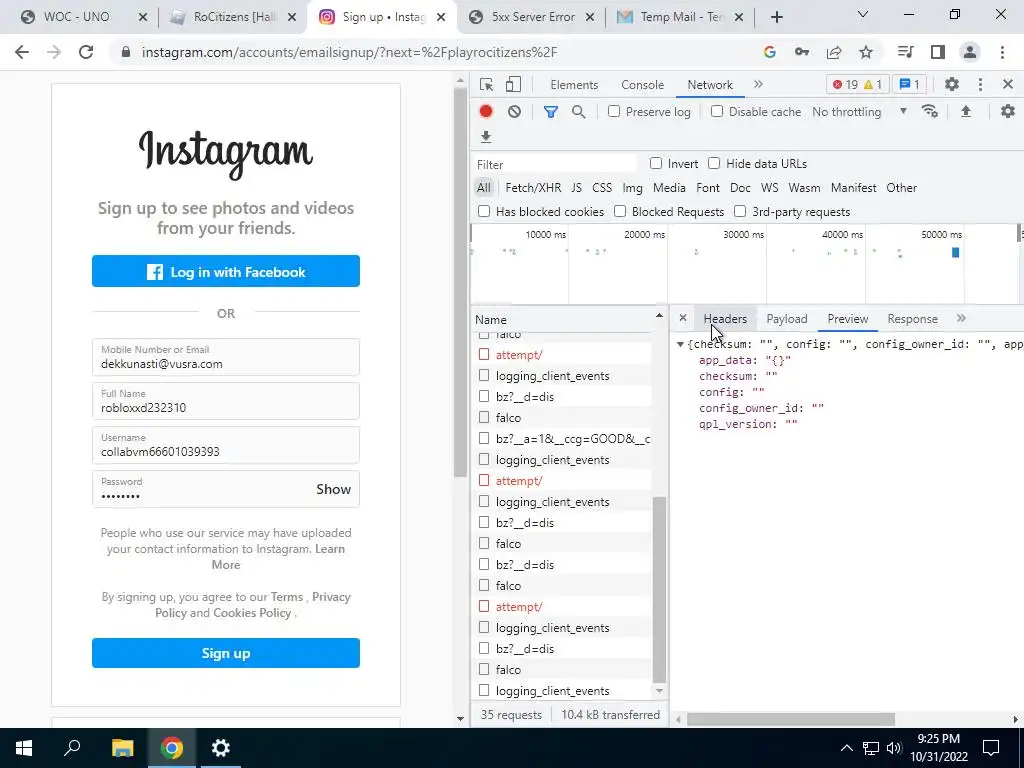
Task: Toggle the network filter funnel icon
Action: [551, 112]
